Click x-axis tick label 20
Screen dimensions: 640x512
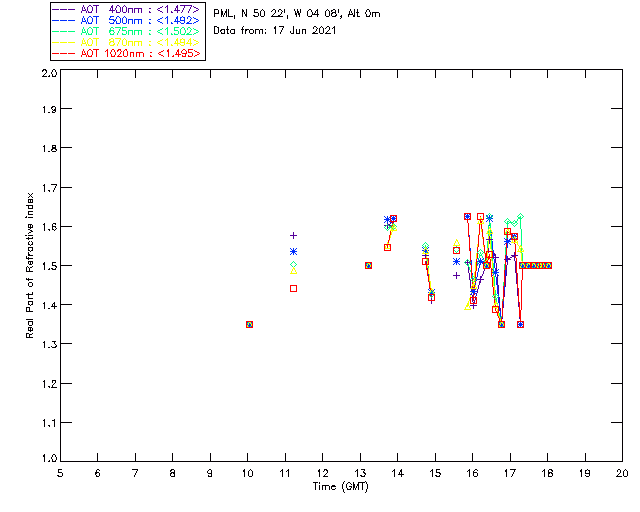pyautogui.click(x=622, y=473)
